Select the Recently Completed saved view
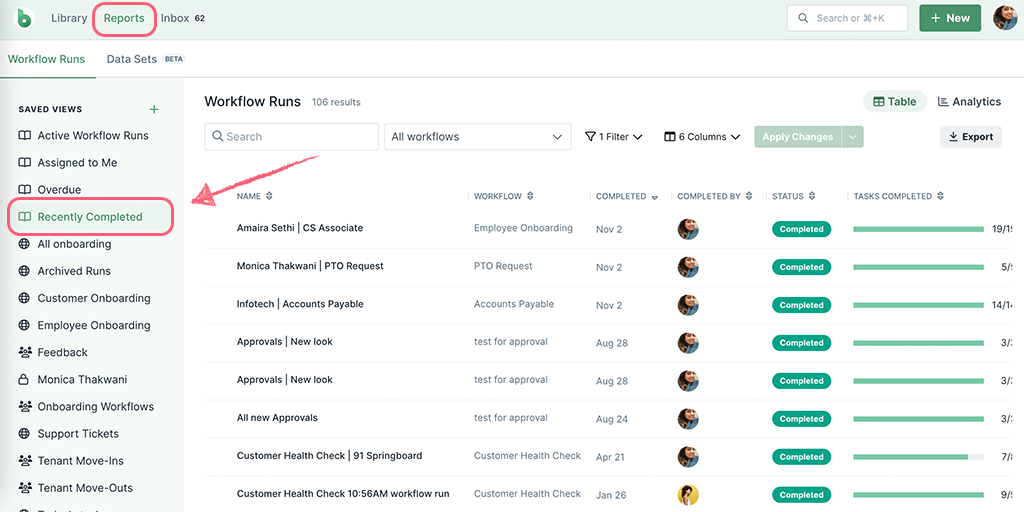The width and height of the screenshot is (1024, 512). tap(90, 217)
